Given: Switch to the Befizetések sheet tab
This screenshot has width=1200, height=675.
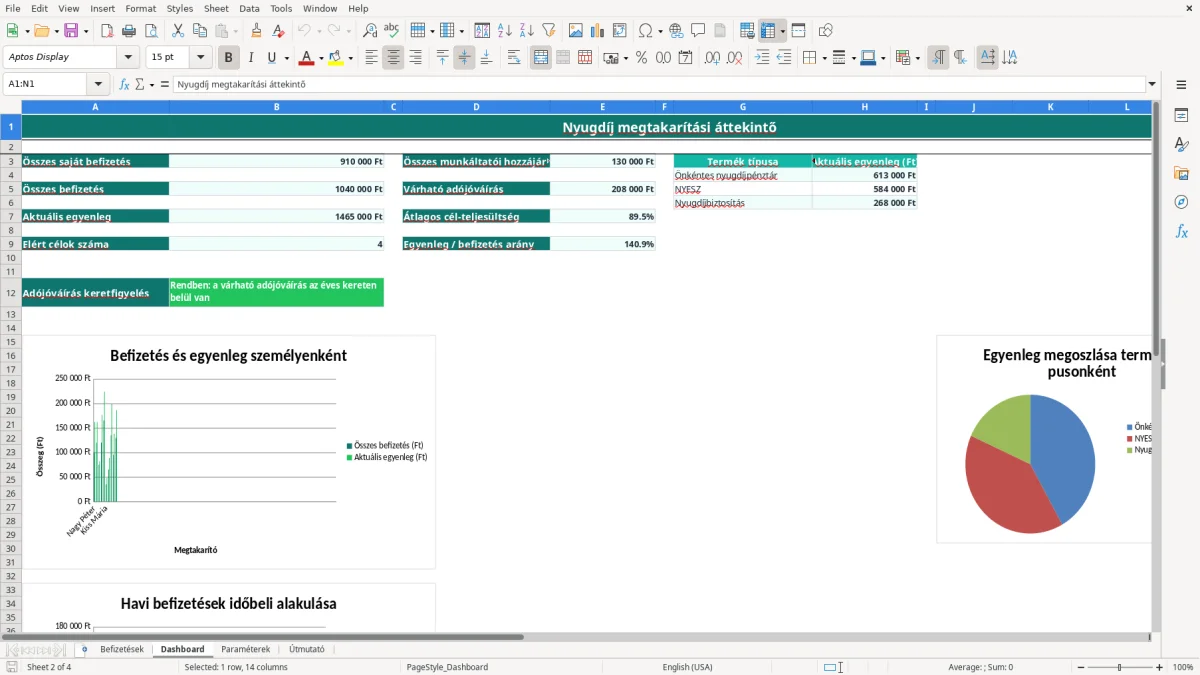Looking at the screenshot, I should point(121,649).
